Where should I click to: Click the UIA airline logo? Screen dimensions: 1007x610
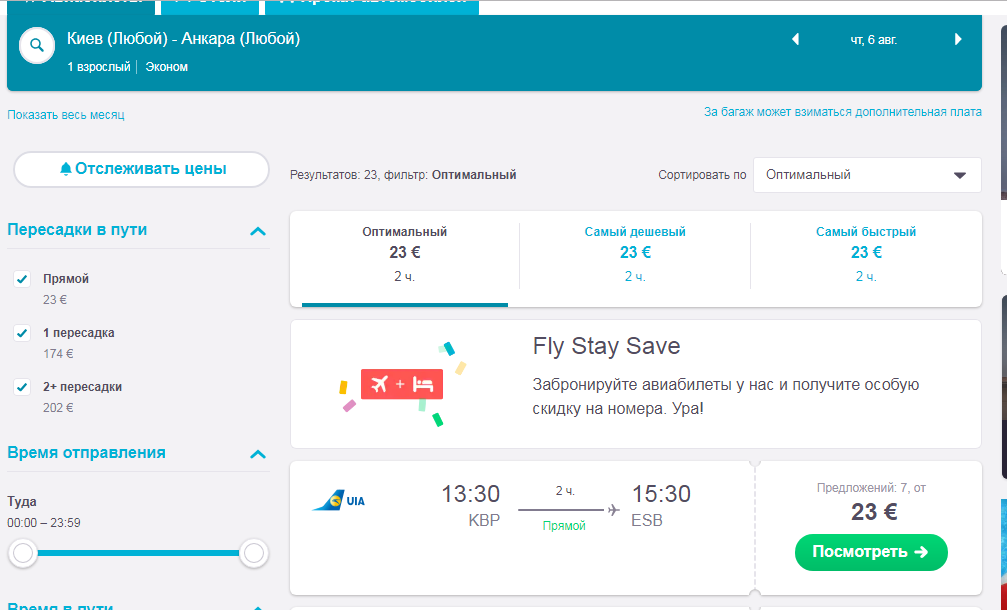pyautogui.click(x=338, y=500)
